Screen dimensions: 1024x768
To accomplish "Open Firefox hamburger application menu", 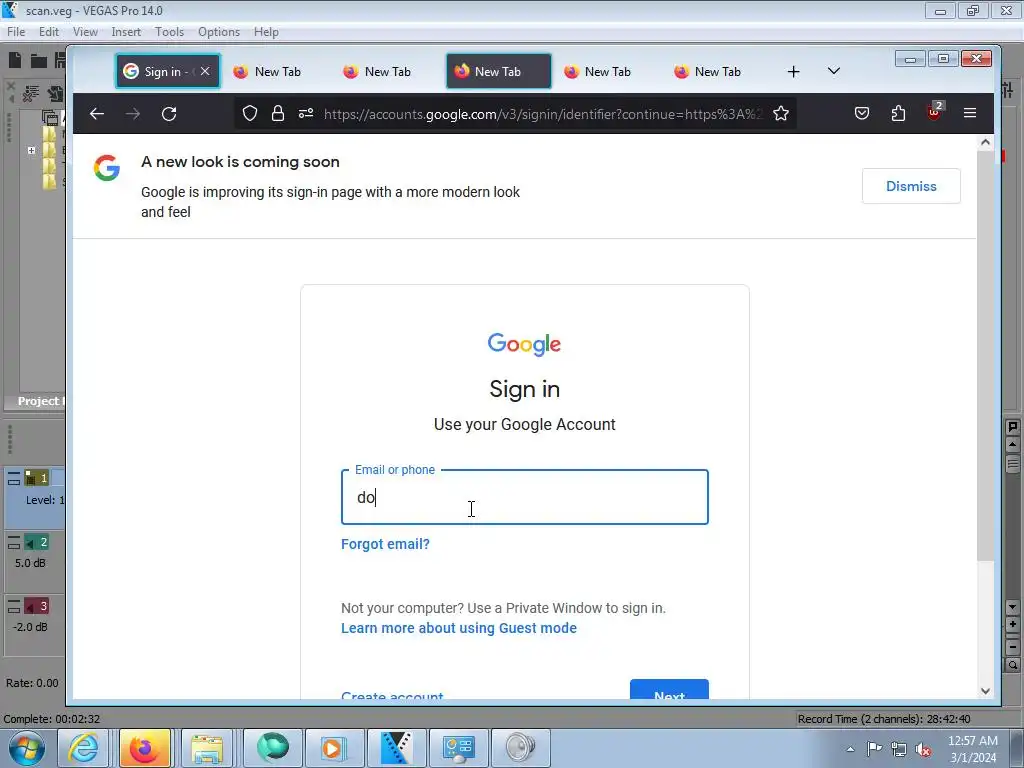I will pyautogui.click(x=970, y=114).
